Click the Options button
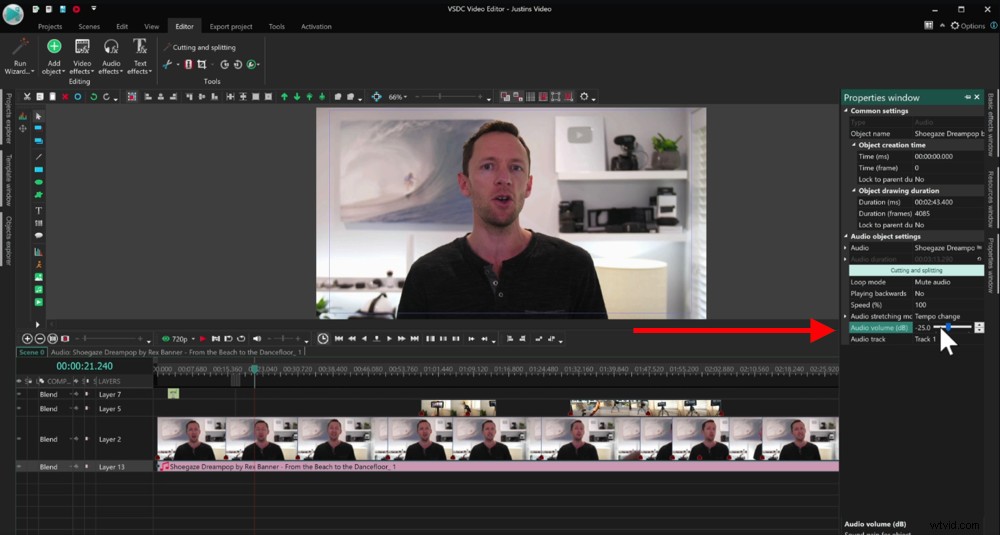The image size is (1000, 535). tap(967, 26)
